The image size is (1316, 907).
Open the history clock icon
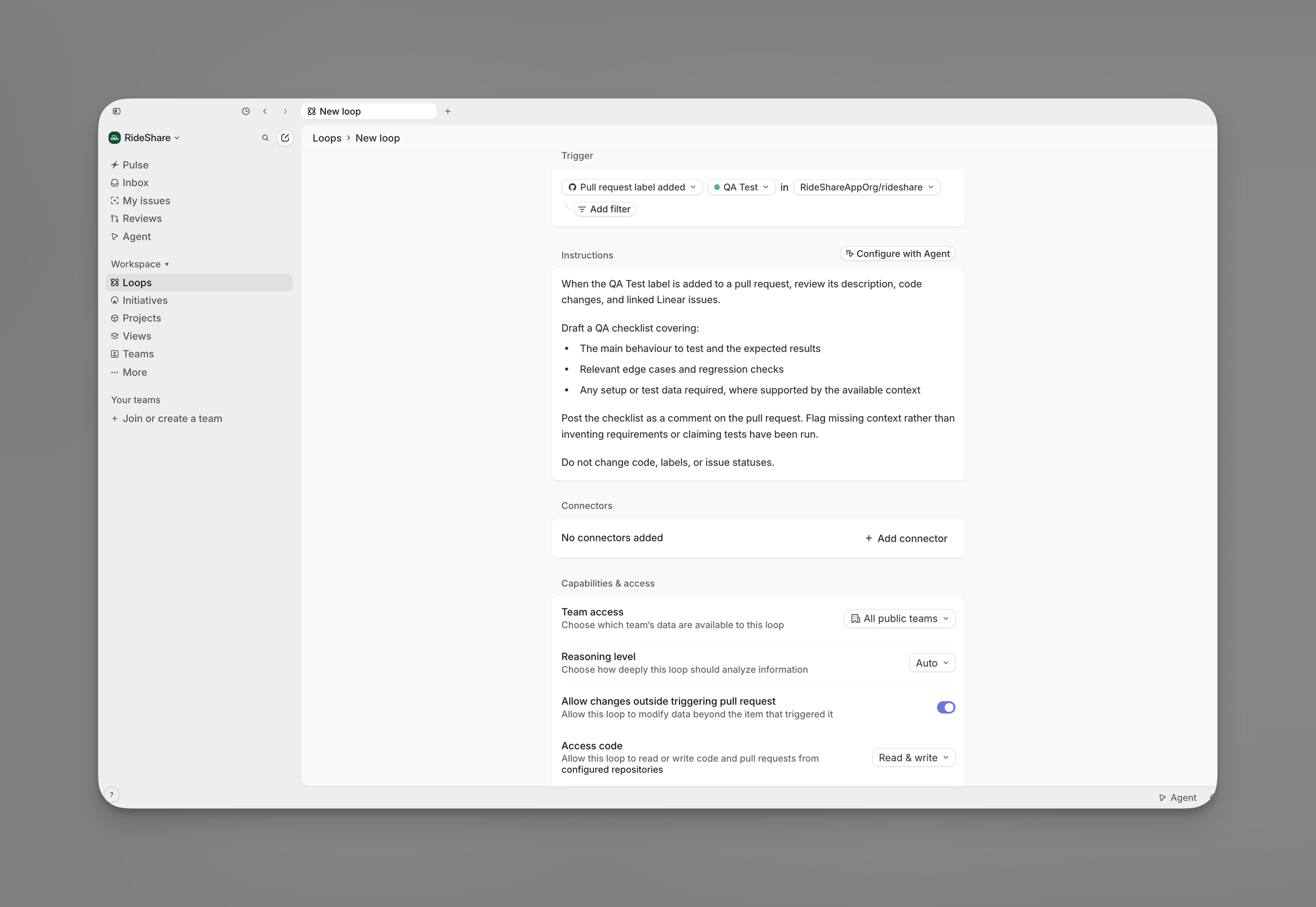245,111
